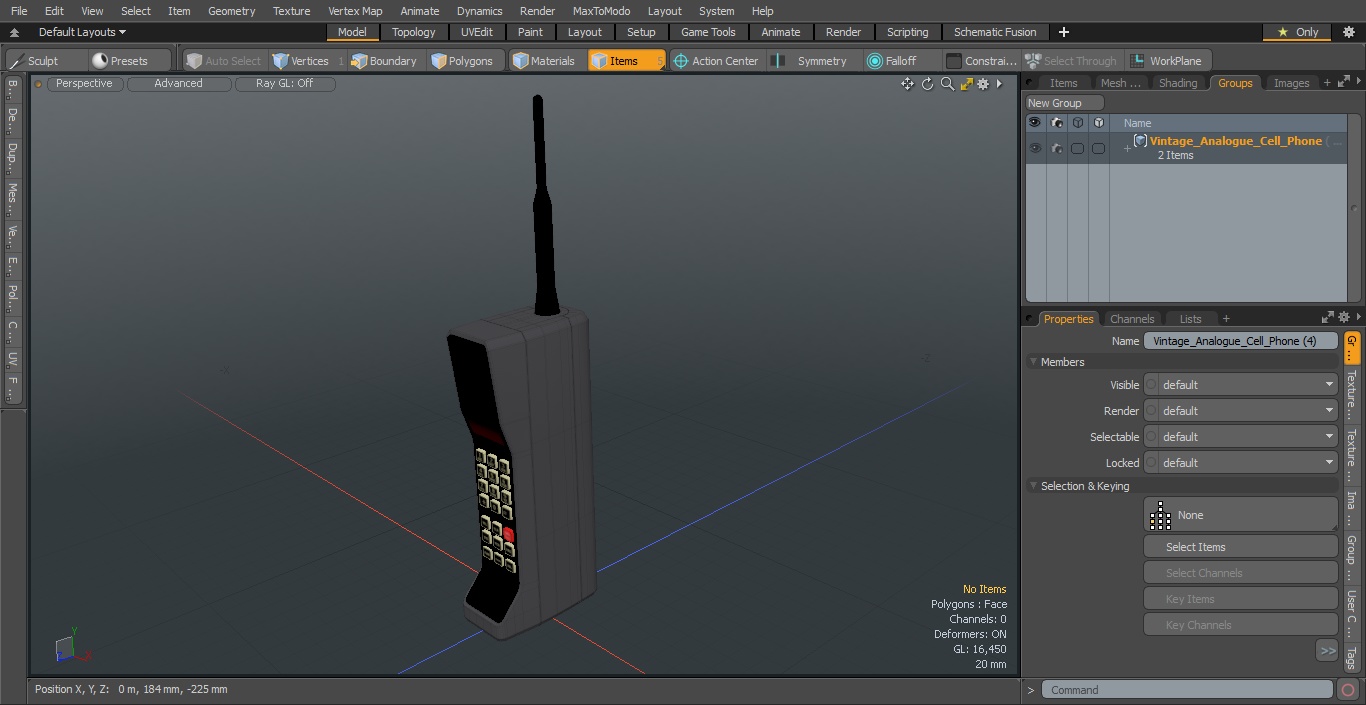Open the Lists tab
The width and height of the screenshot is (1366, 705).
[1190, 319]
